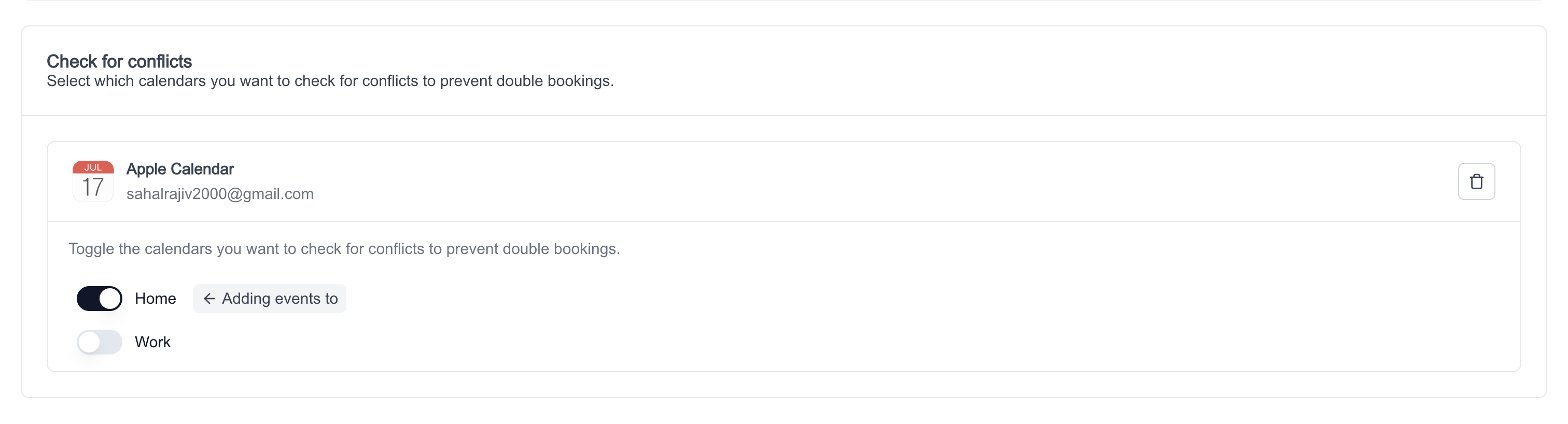
Task: Enable conflict checking for the Work calendar
Action: 99,342
